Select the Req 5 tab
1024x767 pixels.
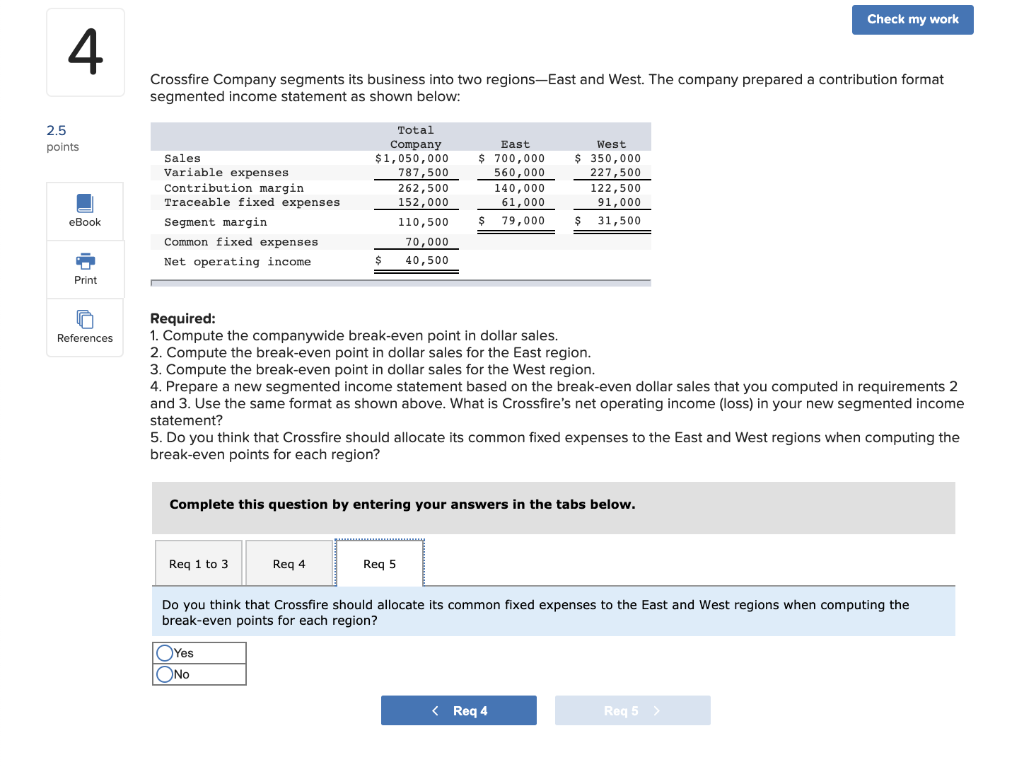tap(379, 563)
